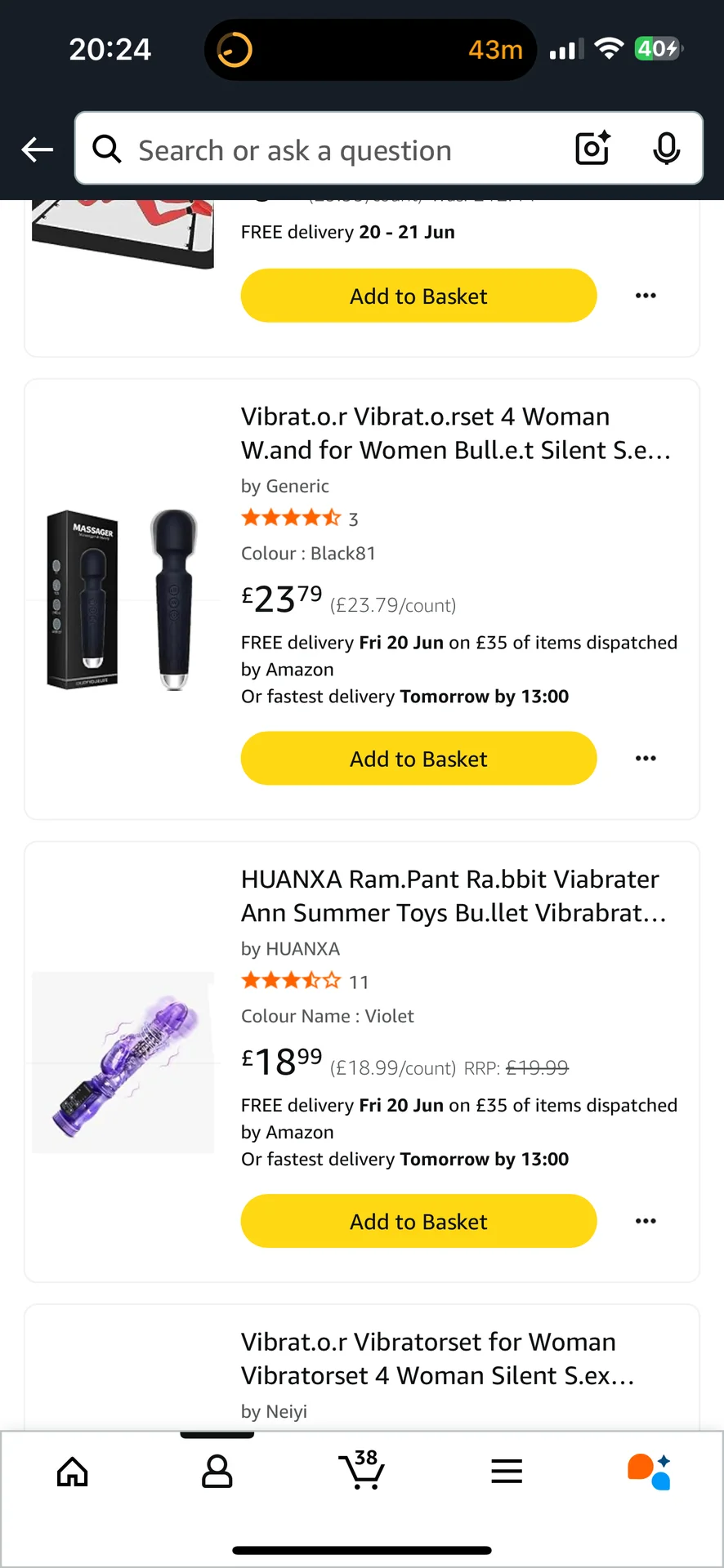Go to Home tab in bottom bar

pos(73,1472)
